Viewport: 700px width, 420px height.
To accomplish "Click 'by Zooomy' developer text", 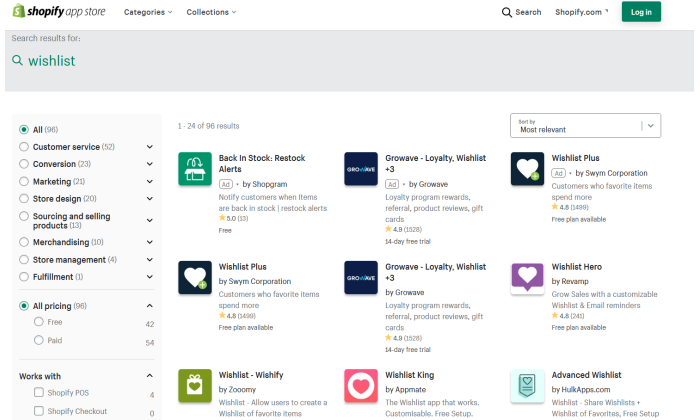I will coord(237,389).
